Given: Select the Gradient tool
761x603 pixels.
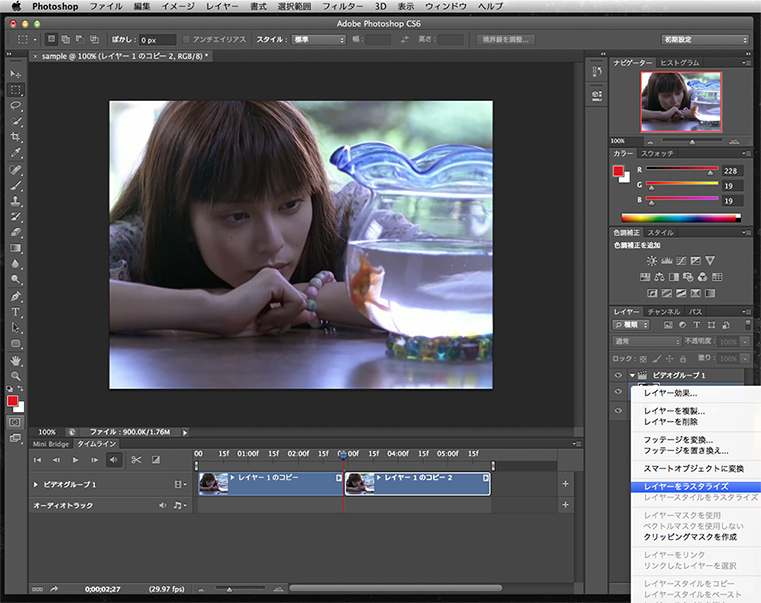Looking at the screenshot, I should [x=16, y=248].
